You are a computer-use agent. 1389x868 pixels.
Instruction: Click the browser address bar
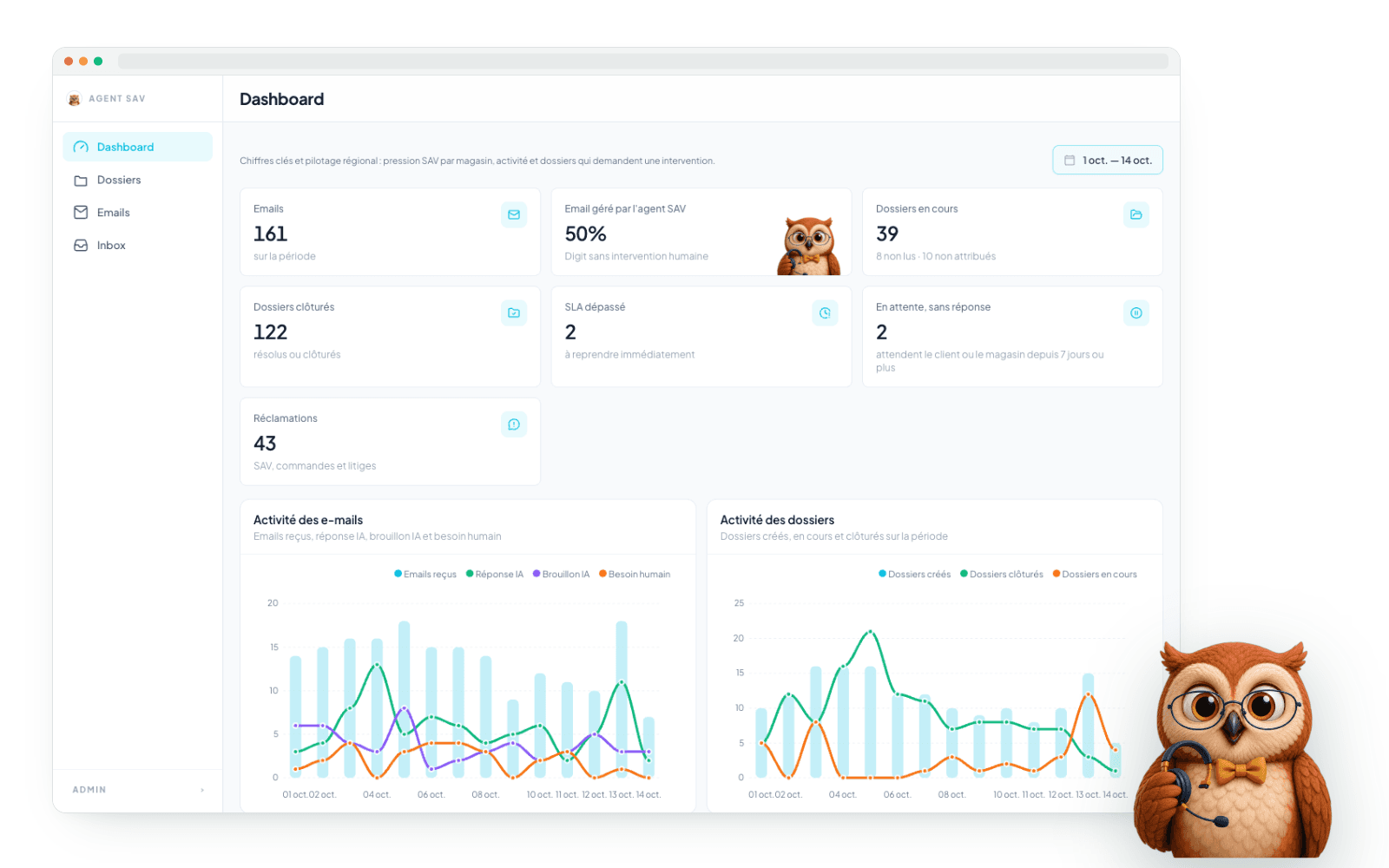(x=643, y=61)
